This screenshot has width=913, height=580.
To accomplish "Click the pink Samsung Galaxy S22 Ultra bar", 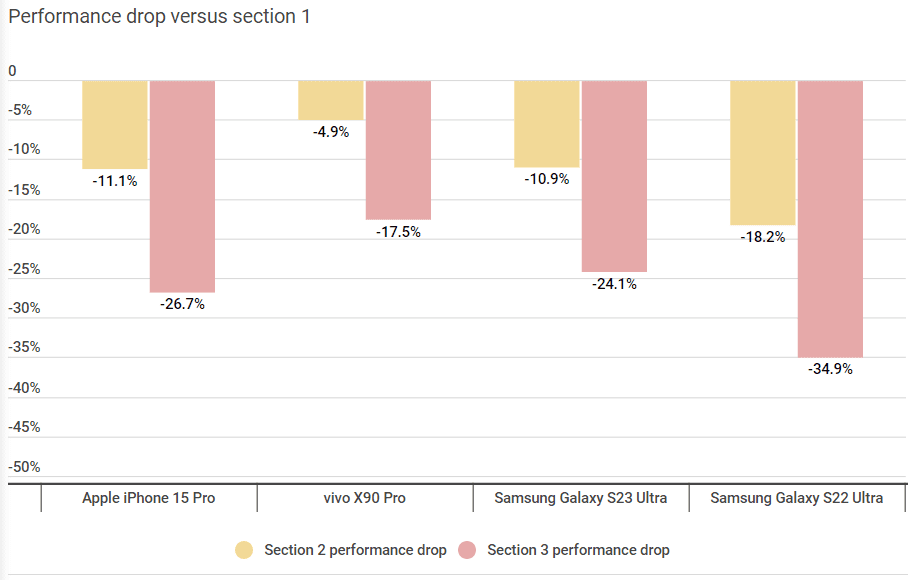I will (x=830, y=218).
